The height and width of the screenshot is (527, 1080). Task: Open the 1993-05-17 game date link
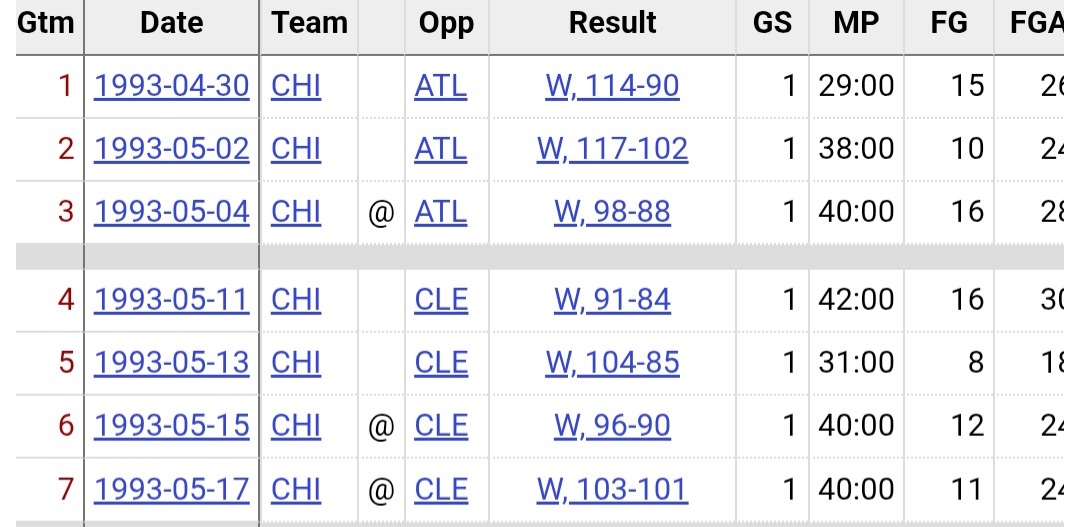[171, 489]
